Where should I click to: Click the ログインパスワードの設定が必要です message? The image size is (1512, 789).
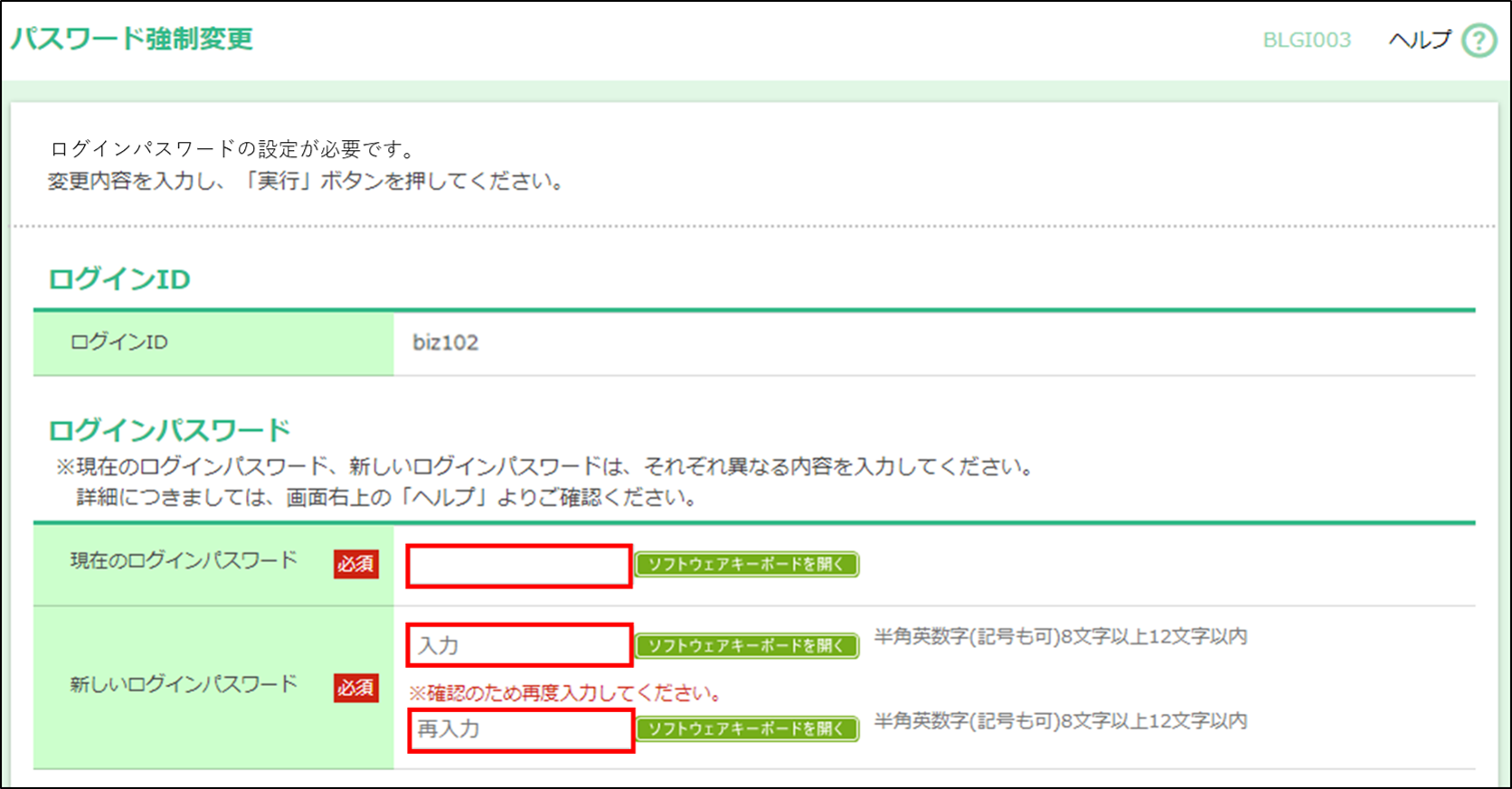[232, 149]
